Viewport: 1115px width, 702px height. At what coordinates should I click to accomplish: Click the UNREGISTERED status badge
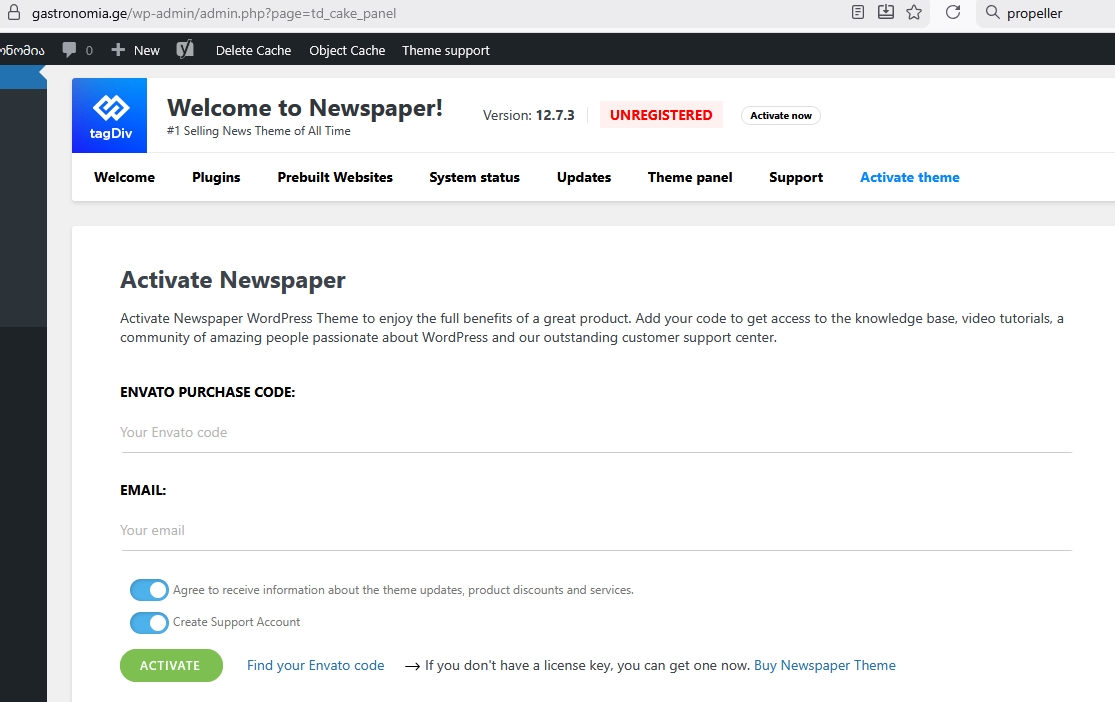tap(661, 115)
